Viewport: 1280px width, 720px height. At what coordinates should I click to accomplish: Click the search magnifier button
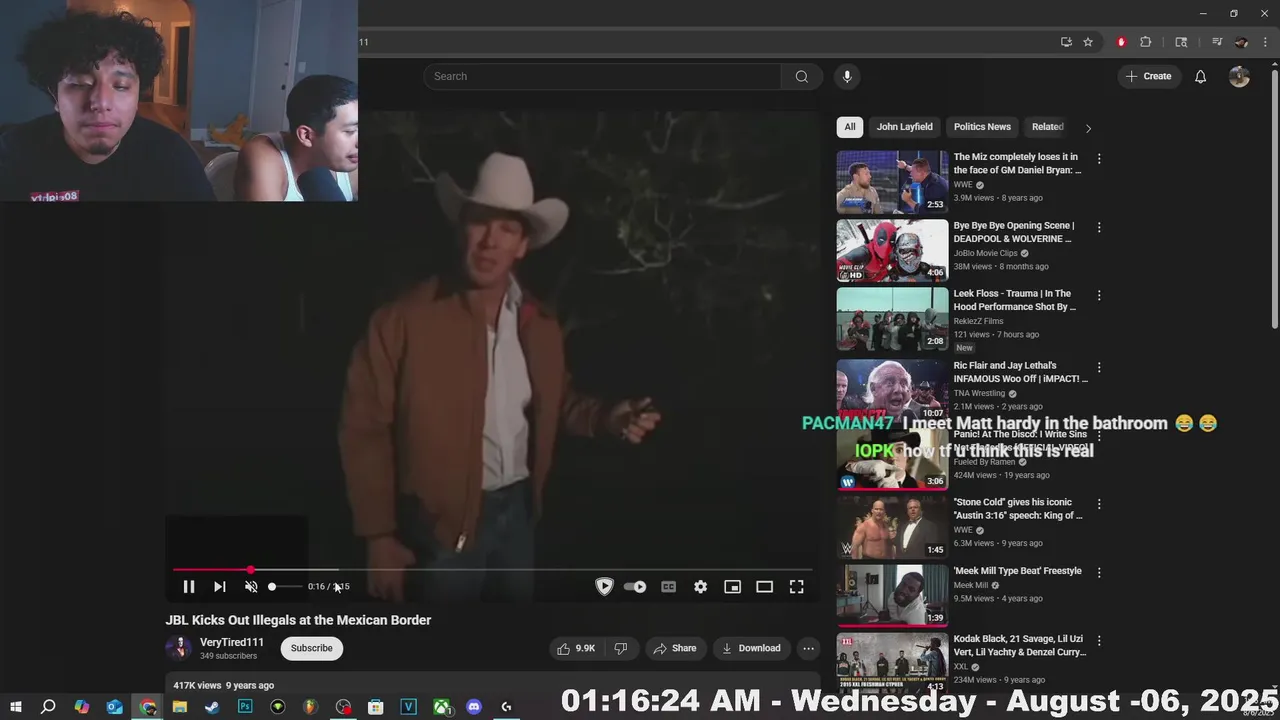[802, 76]
